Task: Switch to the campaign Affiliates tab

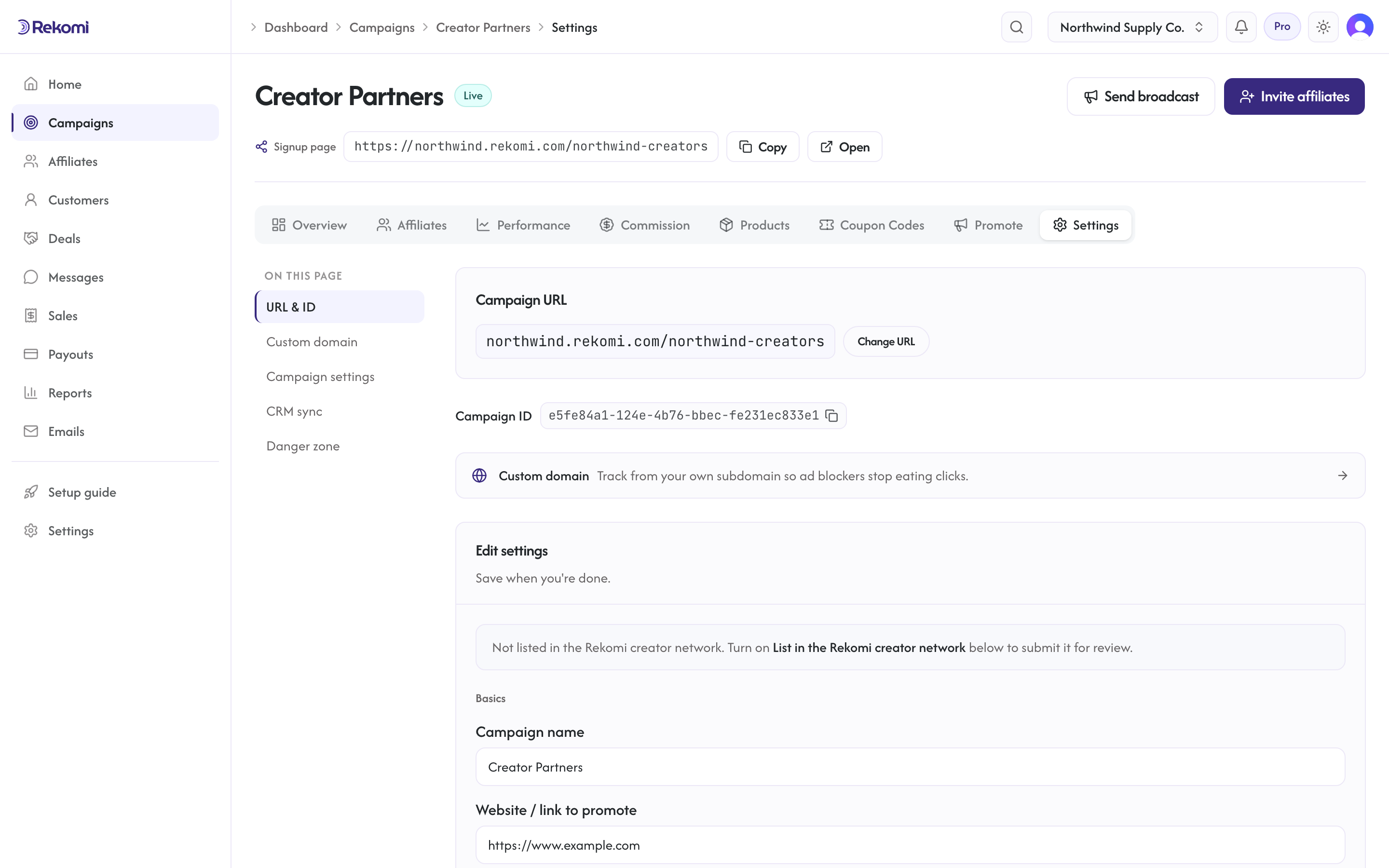Action: [411, 225]
